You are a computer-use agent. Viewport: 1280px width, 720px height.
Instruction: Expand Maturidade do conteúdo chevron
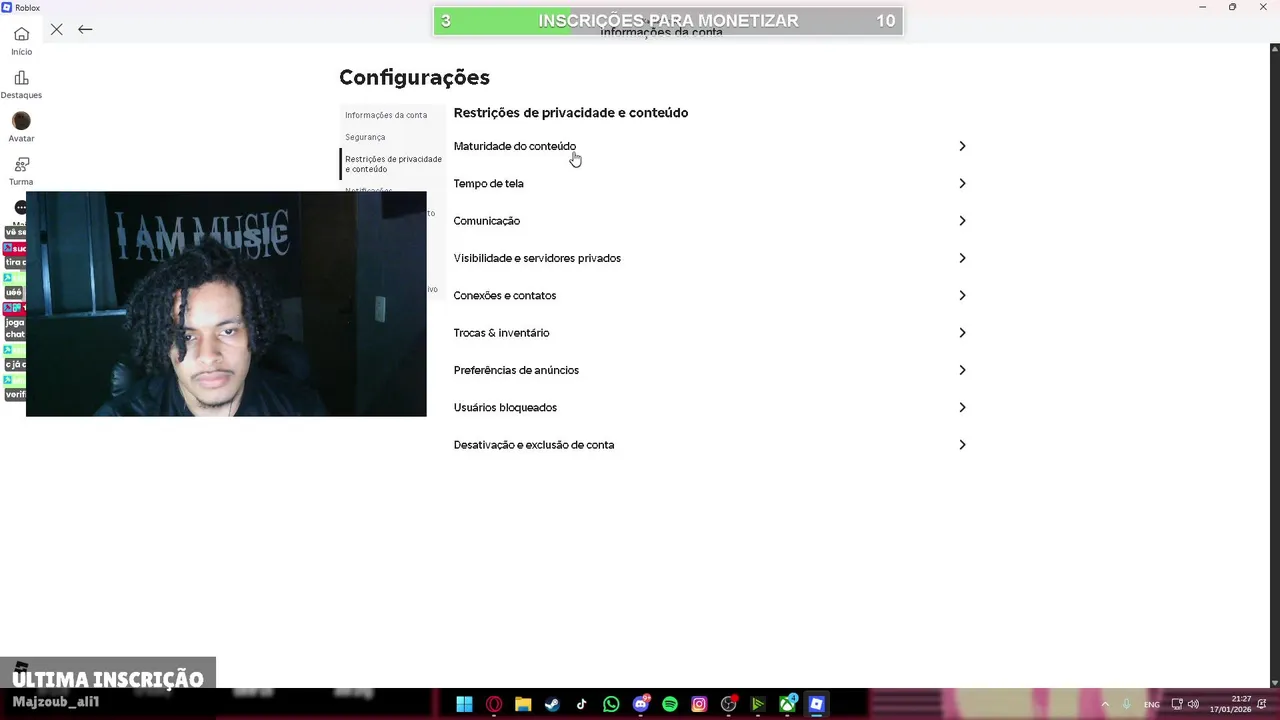click(962, 146)
